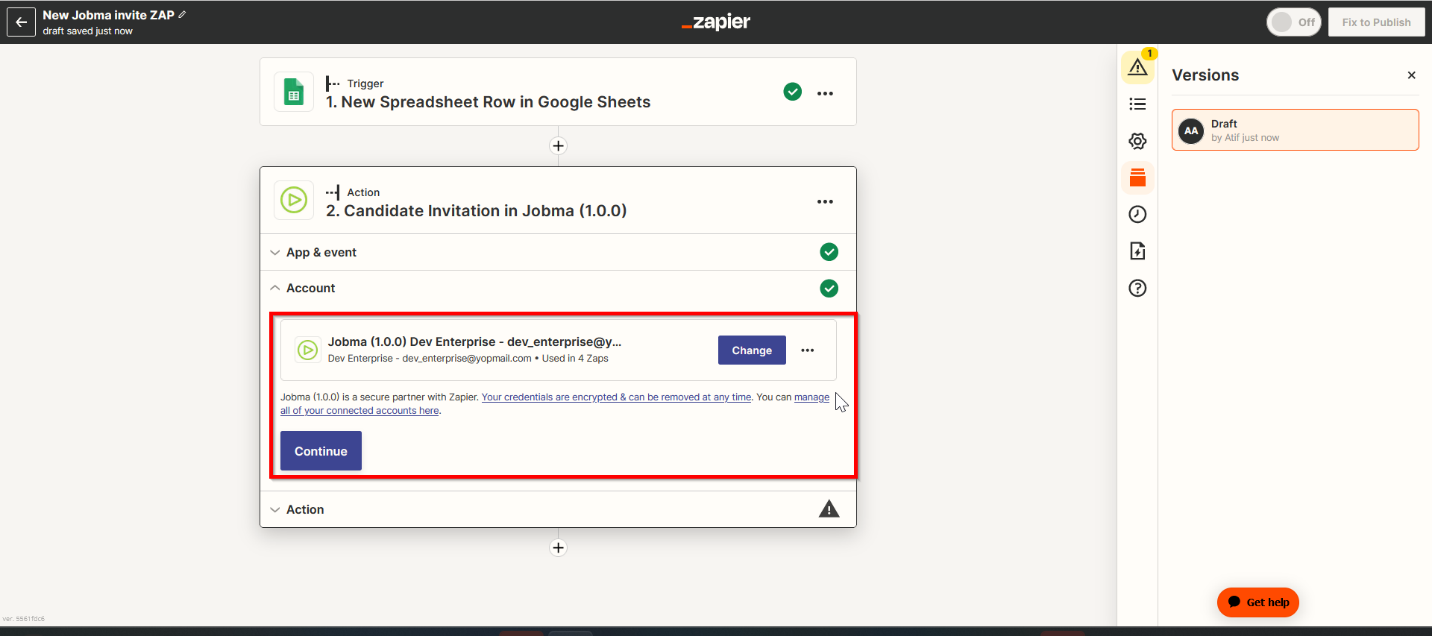
Task: Open the help question mark icon
Action: [1137, 288]
